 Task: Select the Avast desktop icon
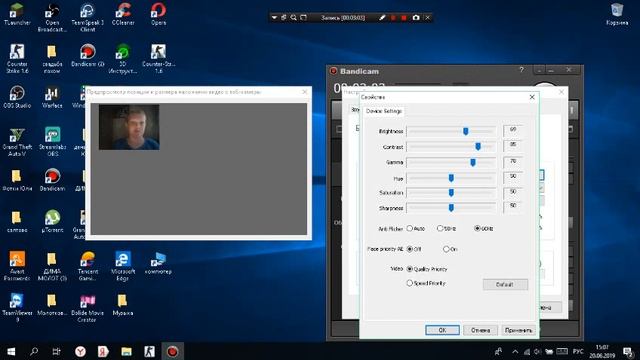[x=17, y=266]
